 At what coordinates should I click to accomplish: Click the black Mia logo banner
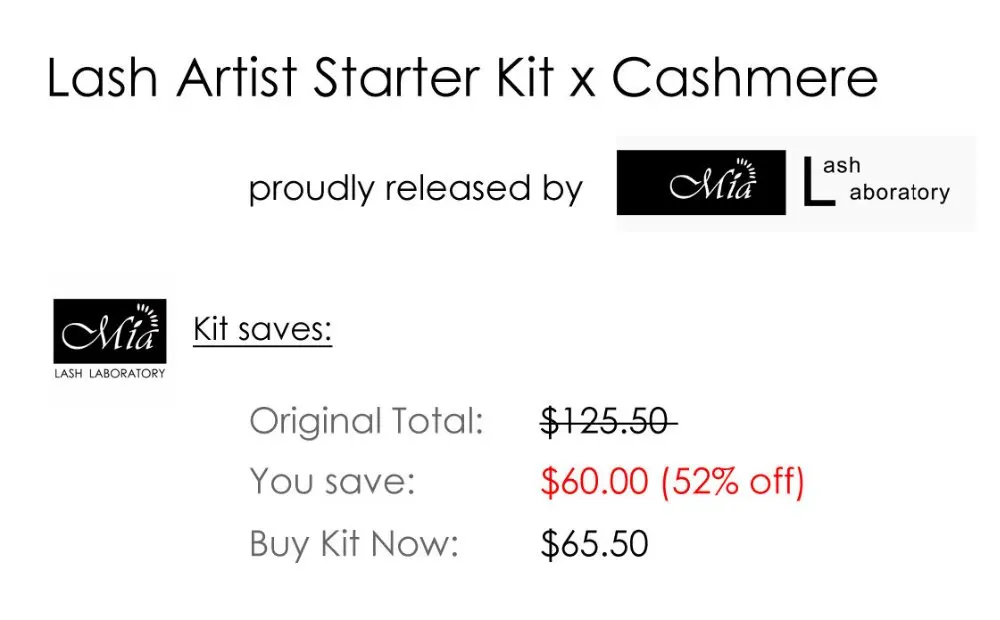(x=701, y=182)
